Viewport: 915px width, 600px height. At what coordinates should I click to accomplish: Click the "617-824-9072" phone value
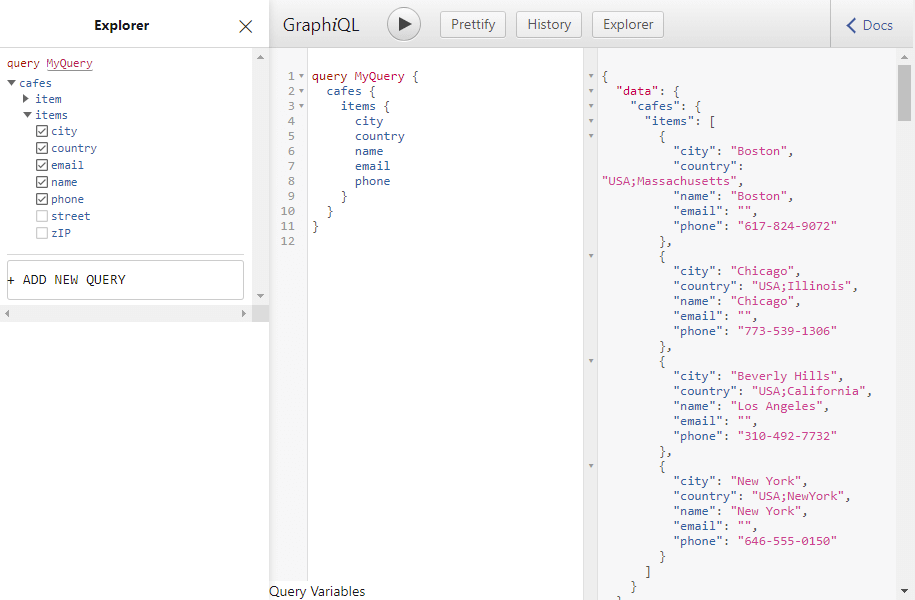[787, 226]
